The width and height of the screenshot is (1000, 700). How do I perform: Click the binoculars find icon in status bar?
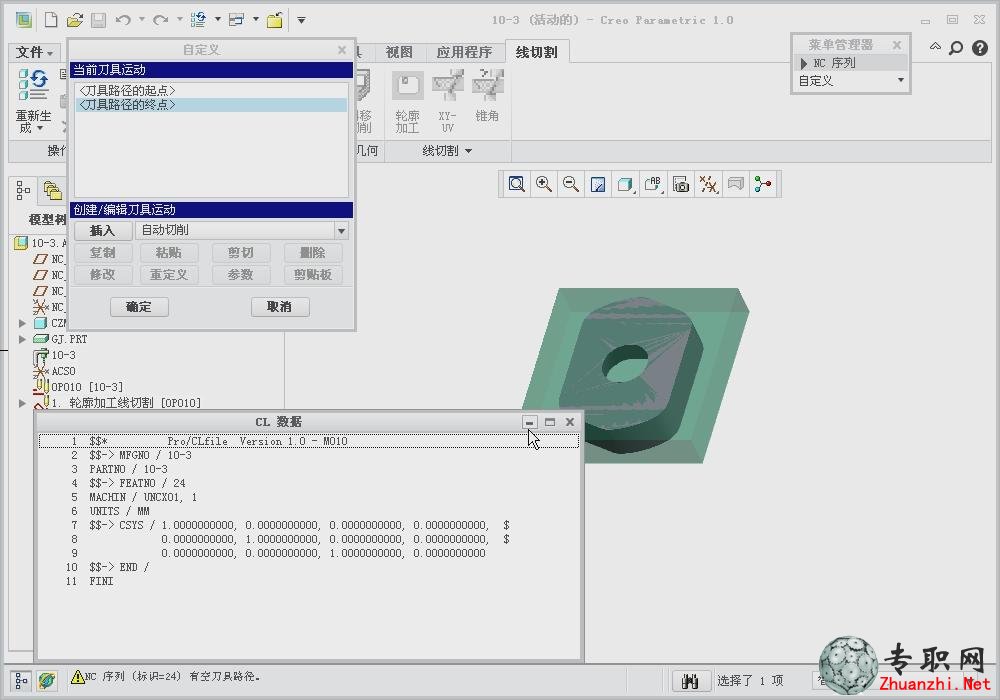click(x=691, y=682)
